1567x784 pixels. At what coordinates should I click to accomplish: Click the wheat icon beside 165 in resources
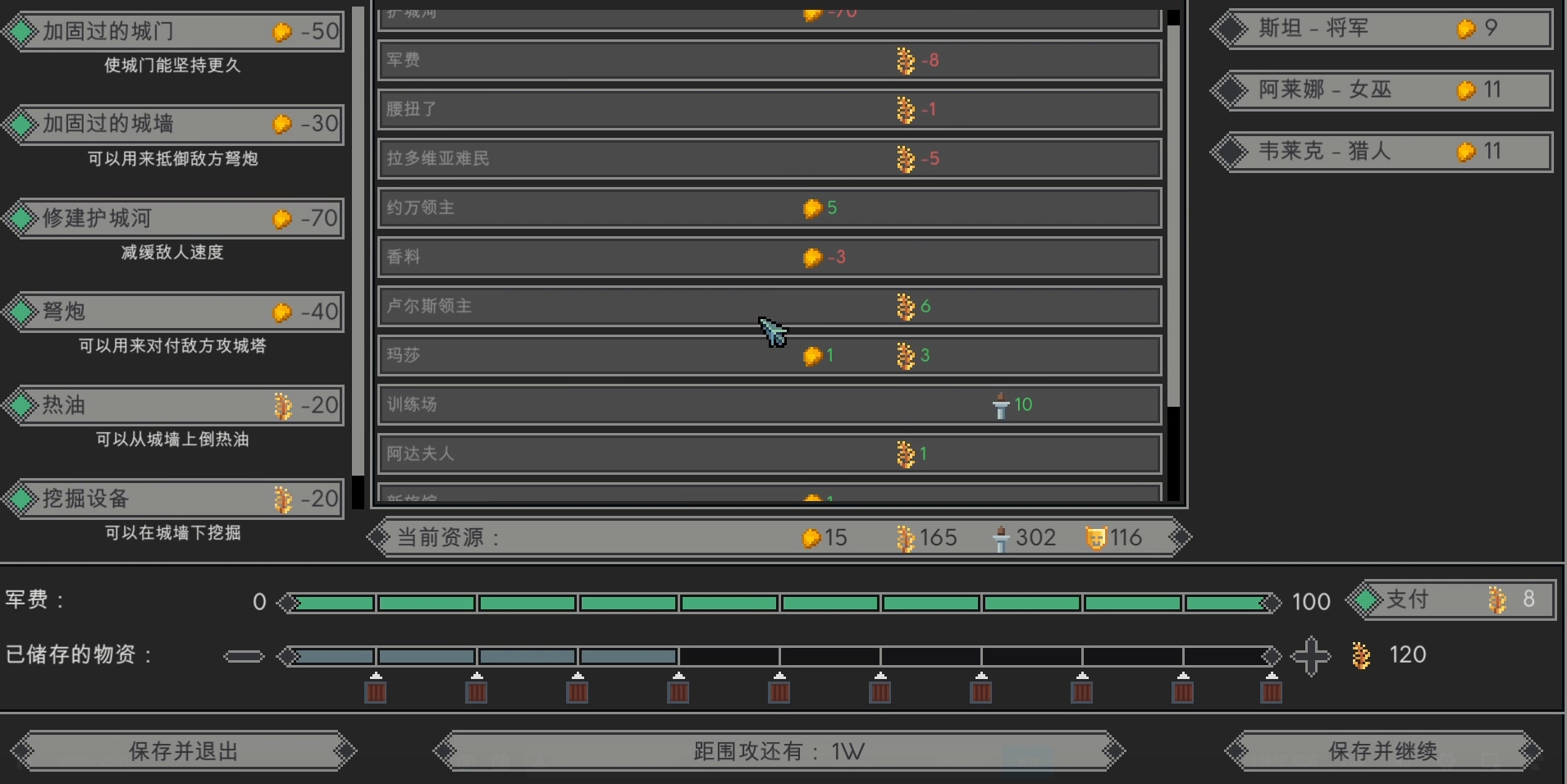[x=905, y=538]
